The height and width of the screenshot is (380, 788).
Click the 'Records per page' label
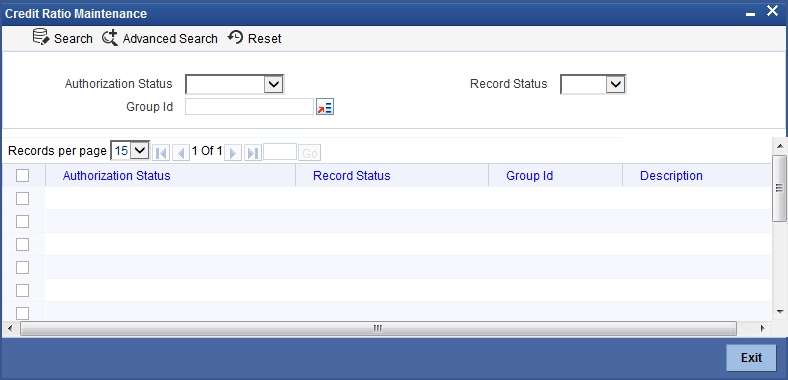pyautogui.click(x=57, y=151)
